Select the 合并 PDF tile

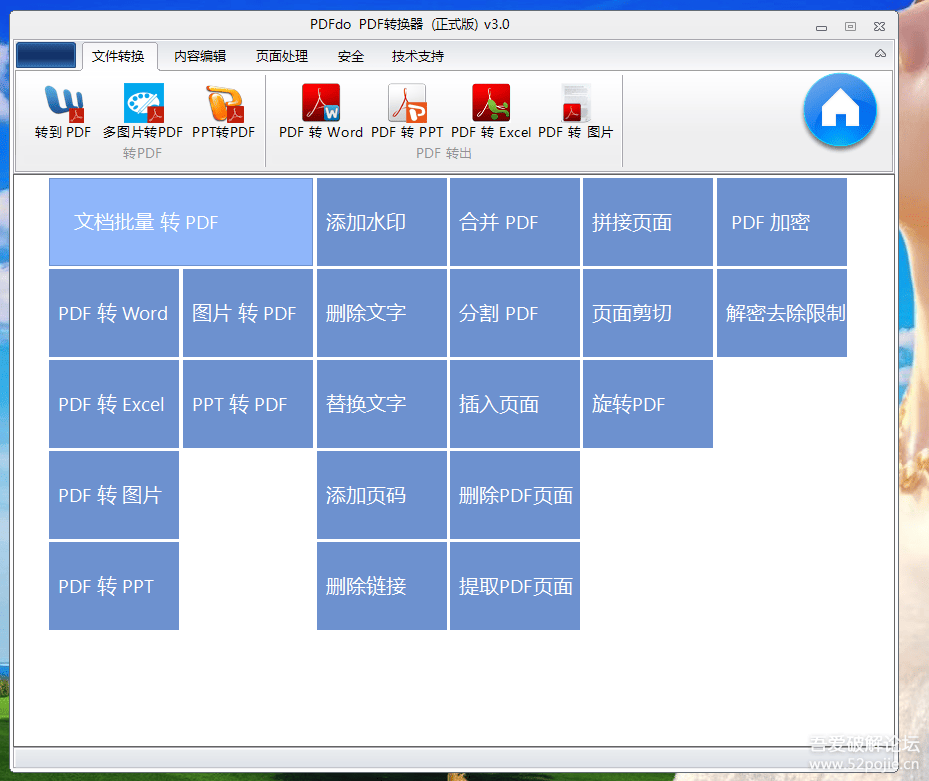coord(515,222)
